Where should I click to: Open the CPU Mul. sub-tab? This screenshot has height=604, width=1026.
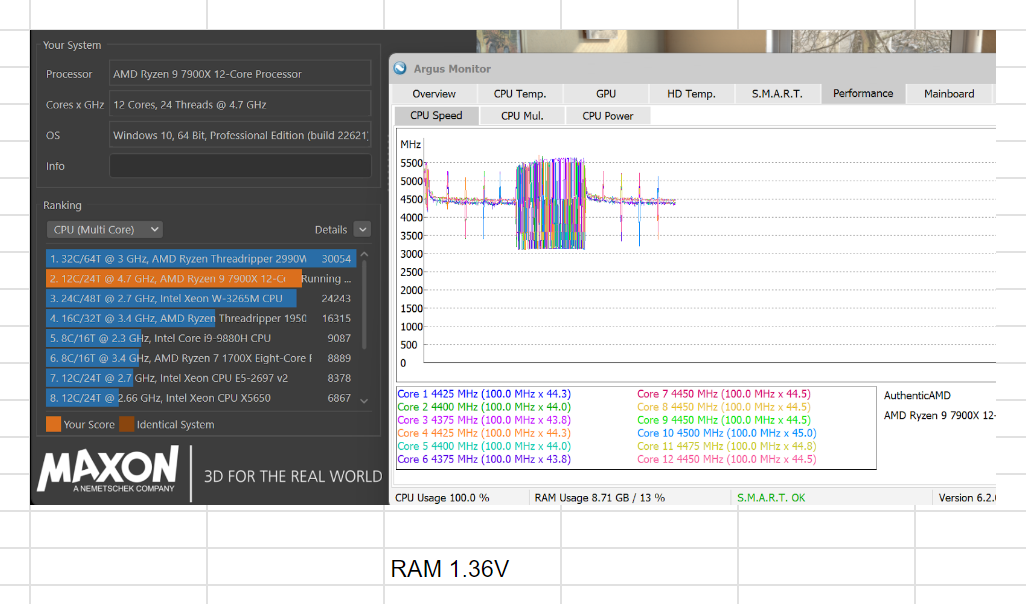tap(522, 116)
